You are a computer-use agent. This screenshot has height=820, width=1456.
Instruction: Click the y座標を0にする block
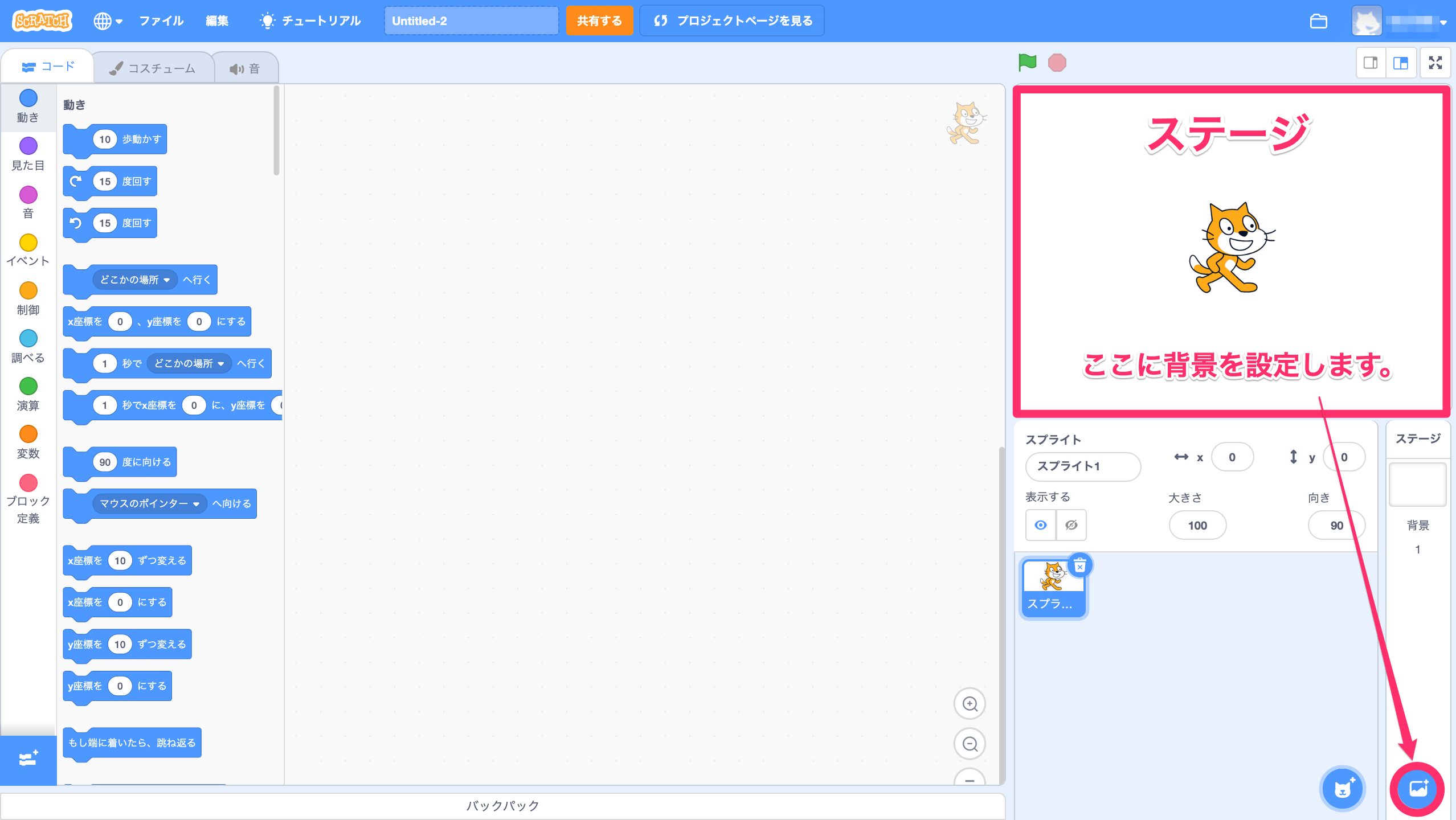(x=117, y=686)
